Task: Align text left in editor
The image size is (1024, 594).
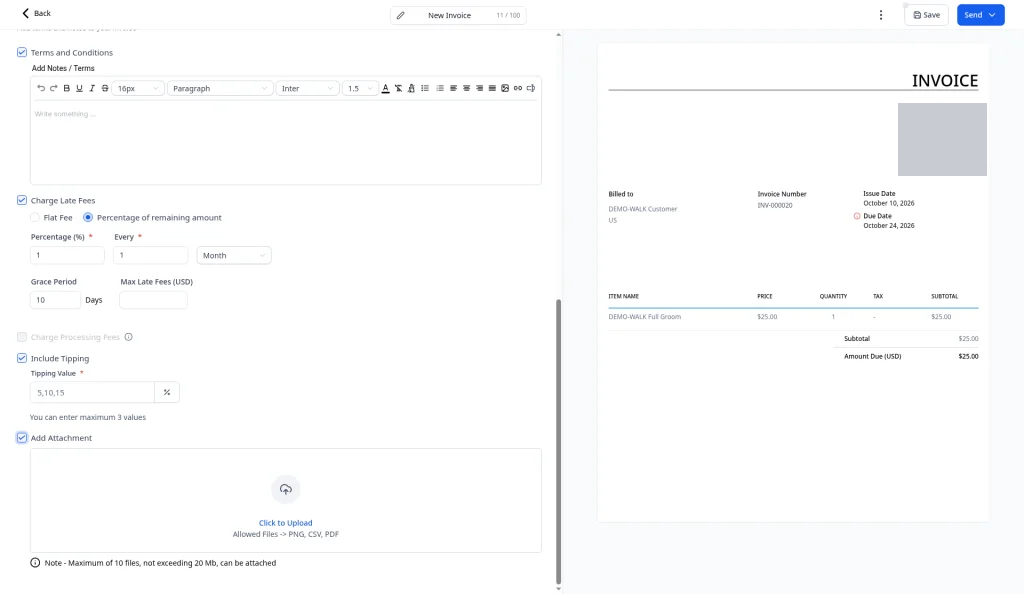Action: click(x=453, y=88)
